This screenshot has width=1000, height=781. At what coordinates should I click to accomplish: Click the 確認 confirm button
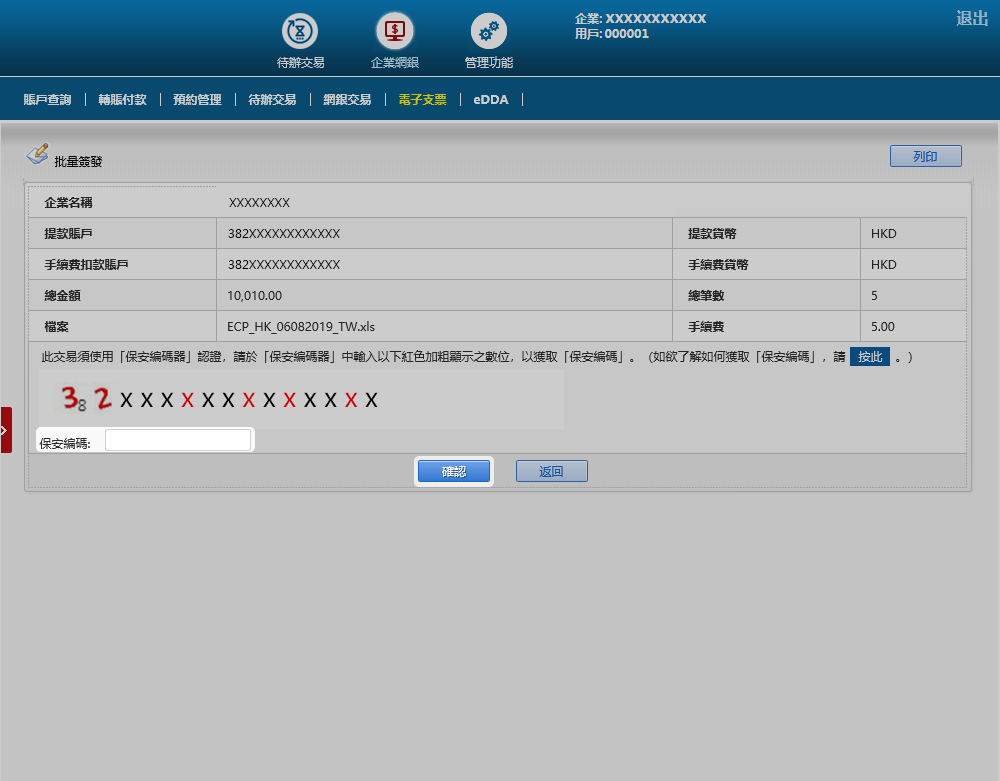[454, 471]
